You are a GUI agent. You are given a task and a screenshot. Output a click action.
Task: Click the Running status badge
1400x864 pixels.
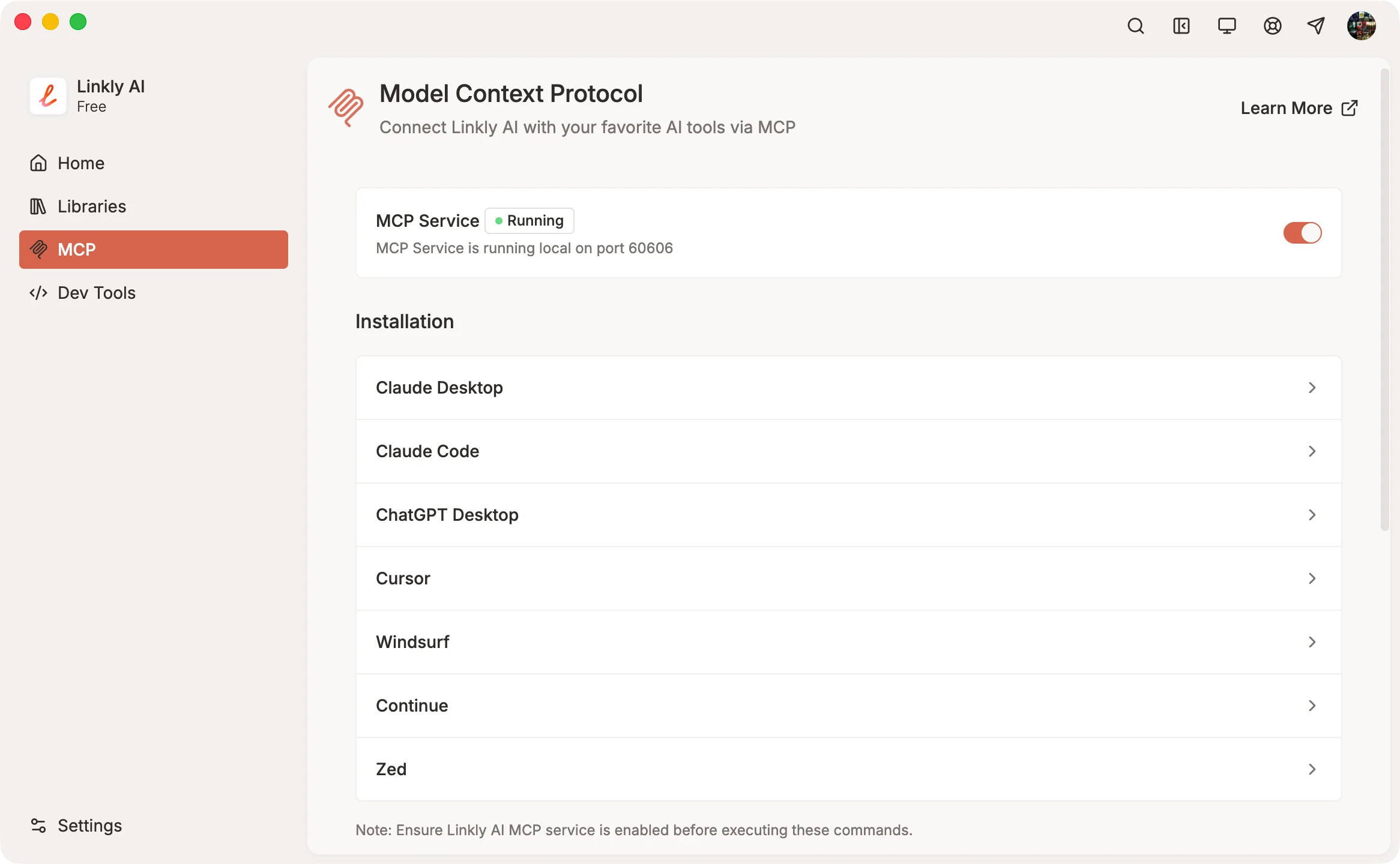(529, 220)
